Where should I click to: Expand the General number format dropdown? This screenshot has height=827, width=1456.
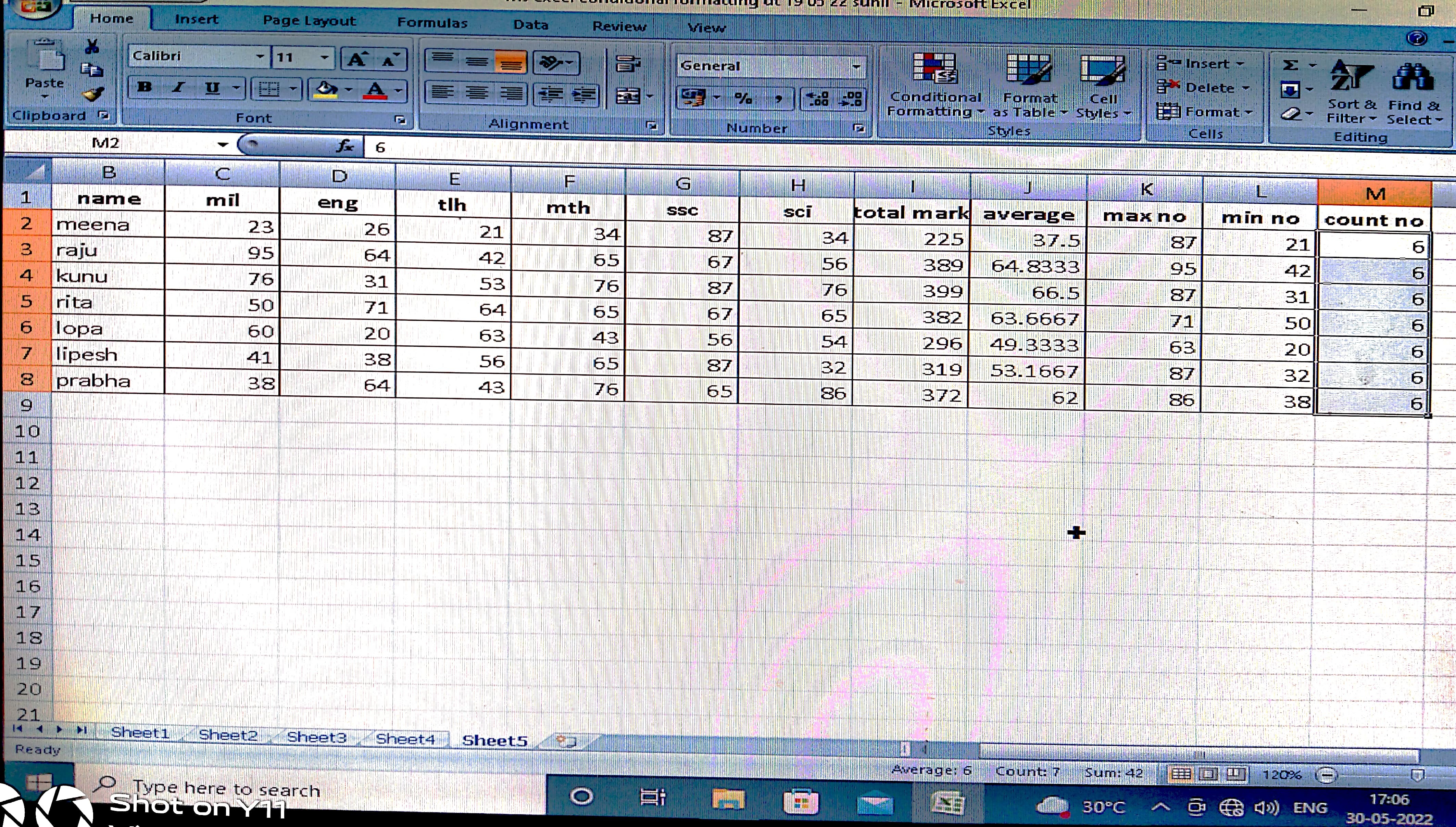[855, 66]
